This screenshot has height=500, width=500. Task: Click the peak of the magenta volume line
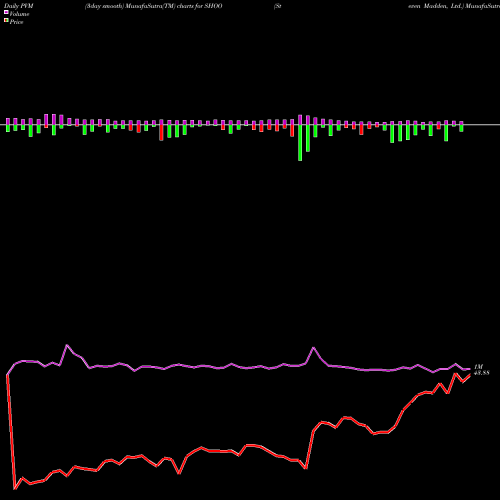(67, 345)
